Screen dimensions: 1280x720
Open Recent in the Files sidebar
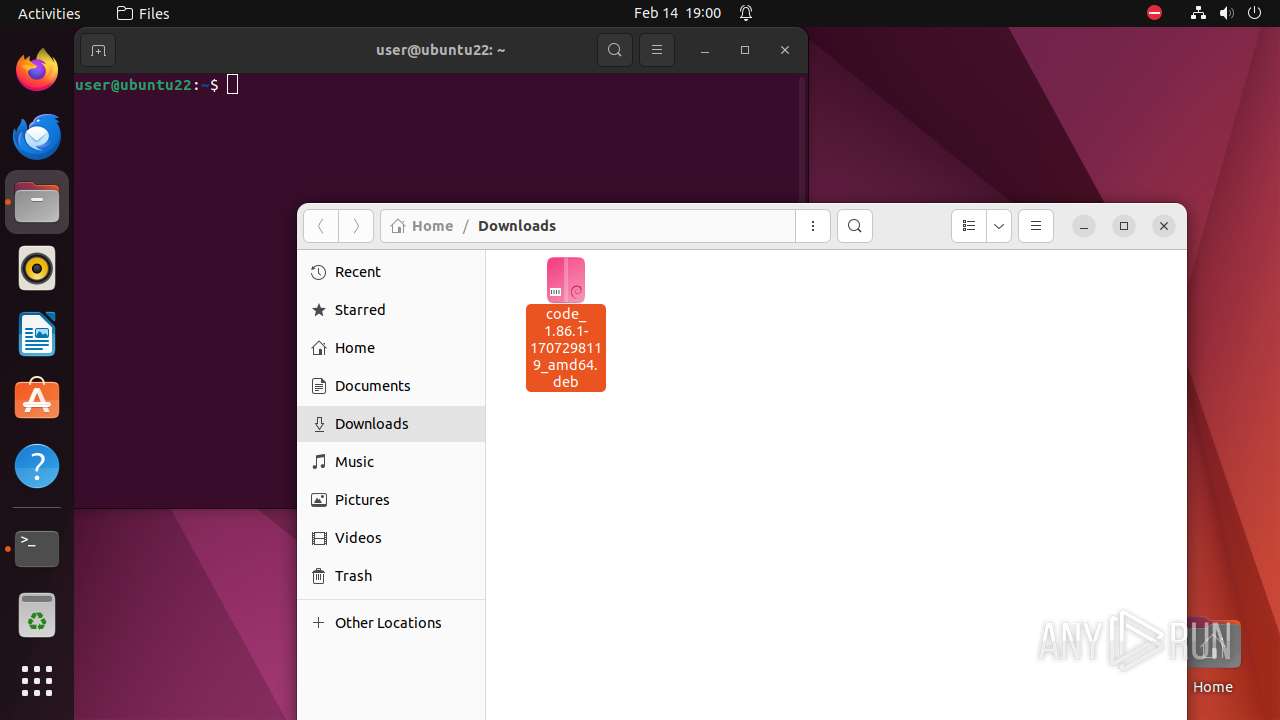(391, 272)
